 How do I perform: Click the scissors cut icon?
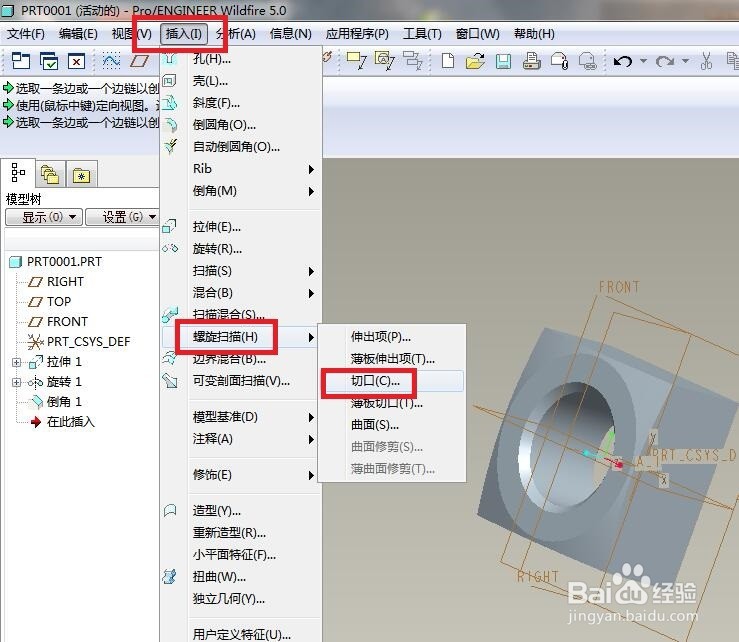point(706,61)
